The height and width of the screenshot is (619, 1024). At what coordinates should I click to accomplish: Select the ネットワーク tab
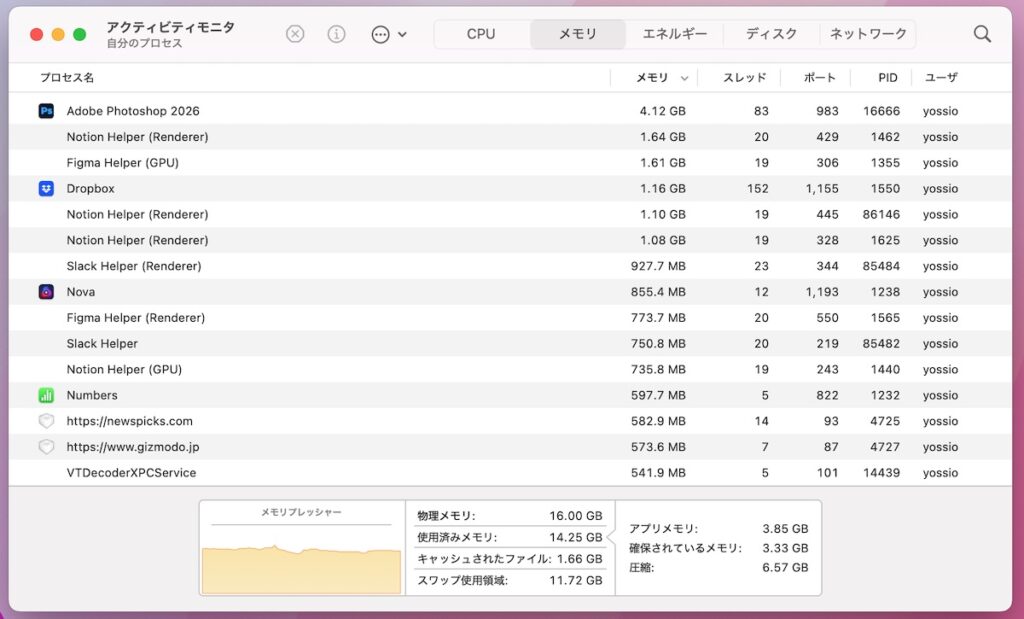(x=867, y=34)
